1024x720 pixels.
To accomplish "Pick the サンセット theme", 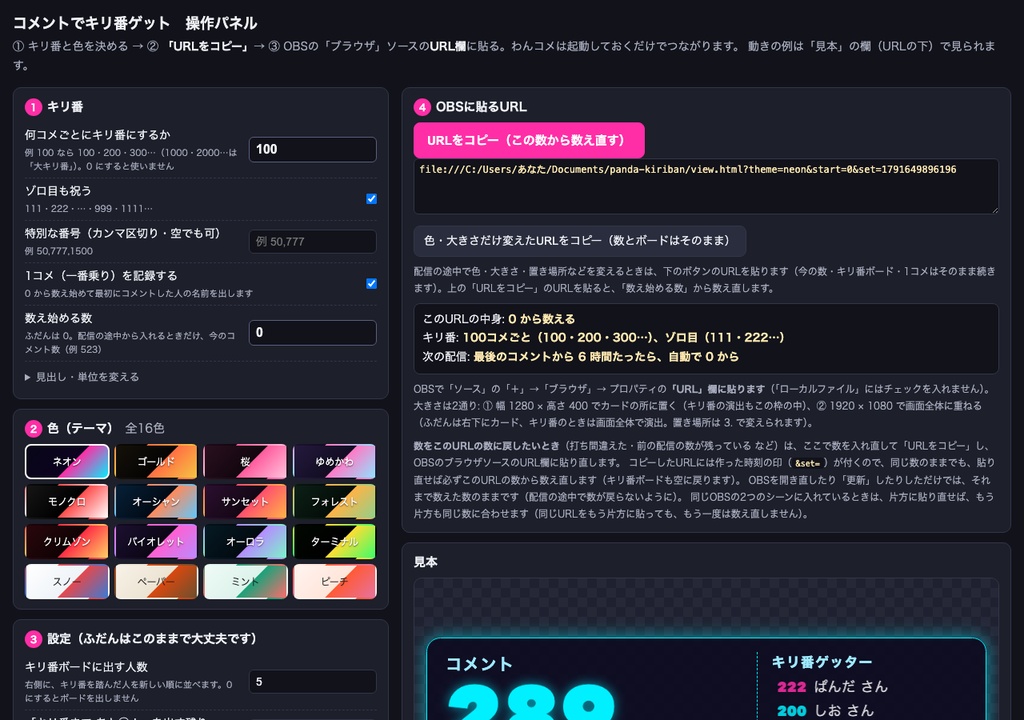I will 245,501.
